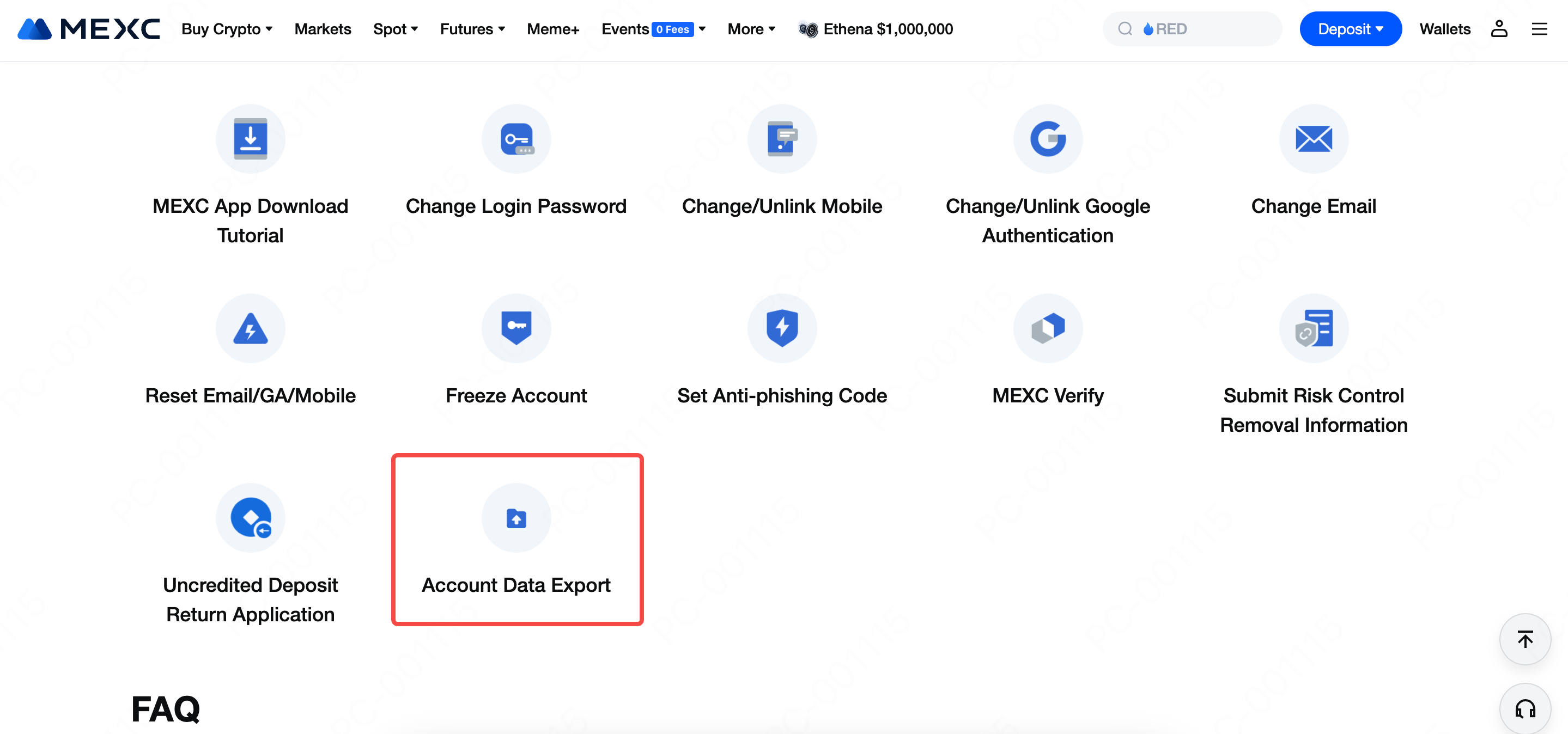Open the Wallets menu

pyautogui.click(x=1444, y=28)
